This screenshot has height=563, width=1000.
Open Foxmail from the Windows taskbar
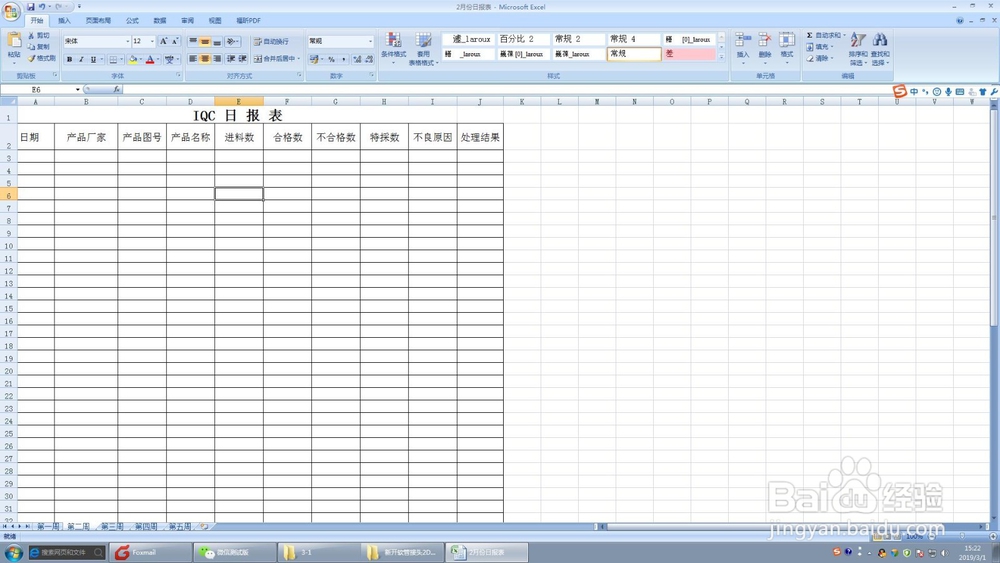tap(150, 552)
